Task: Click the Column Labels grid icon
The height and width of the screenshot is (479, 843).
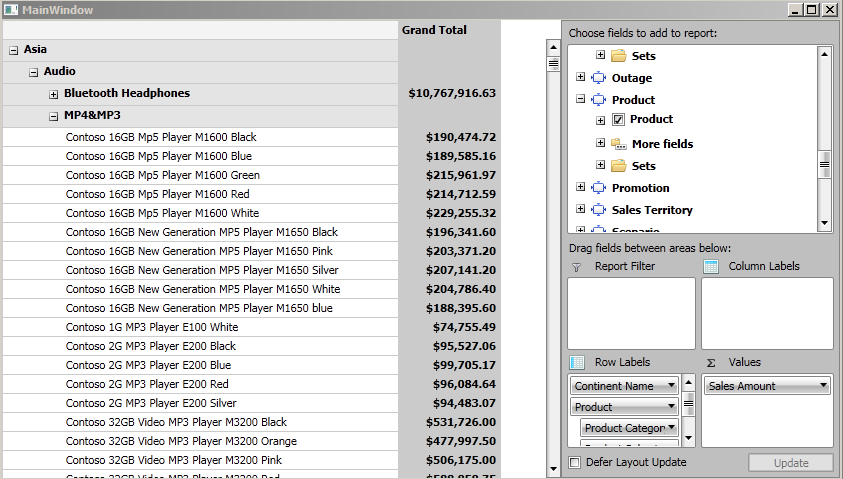Action: 711,267
